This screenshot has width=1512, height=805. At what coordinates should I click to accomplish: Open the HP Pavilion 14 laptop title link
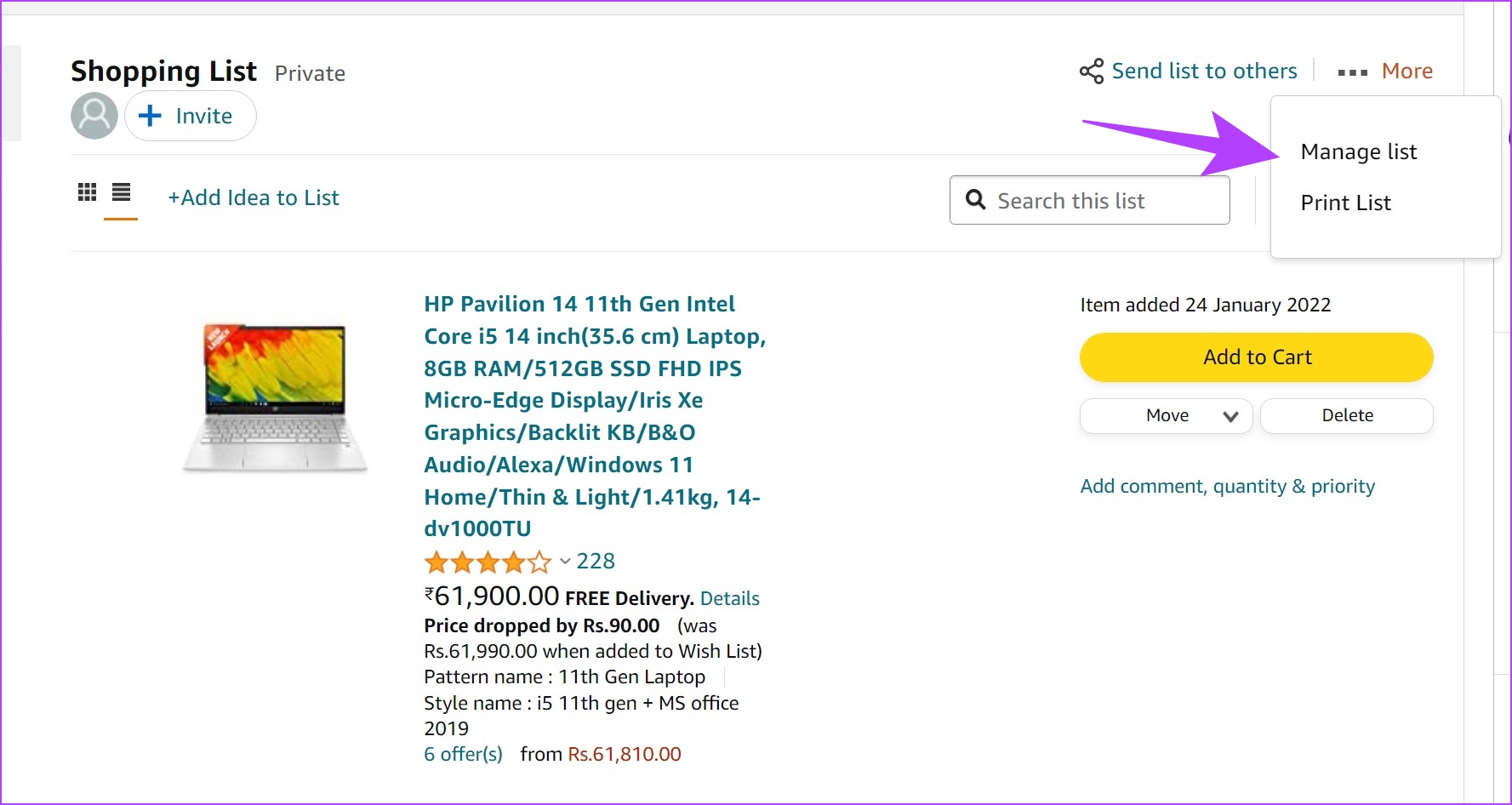595,416
